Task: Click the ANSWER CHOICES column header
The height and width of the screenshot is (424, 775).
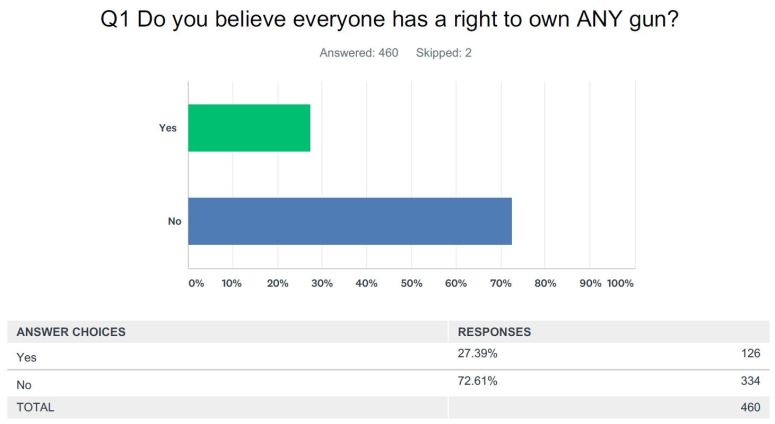Action: point(70,331)
